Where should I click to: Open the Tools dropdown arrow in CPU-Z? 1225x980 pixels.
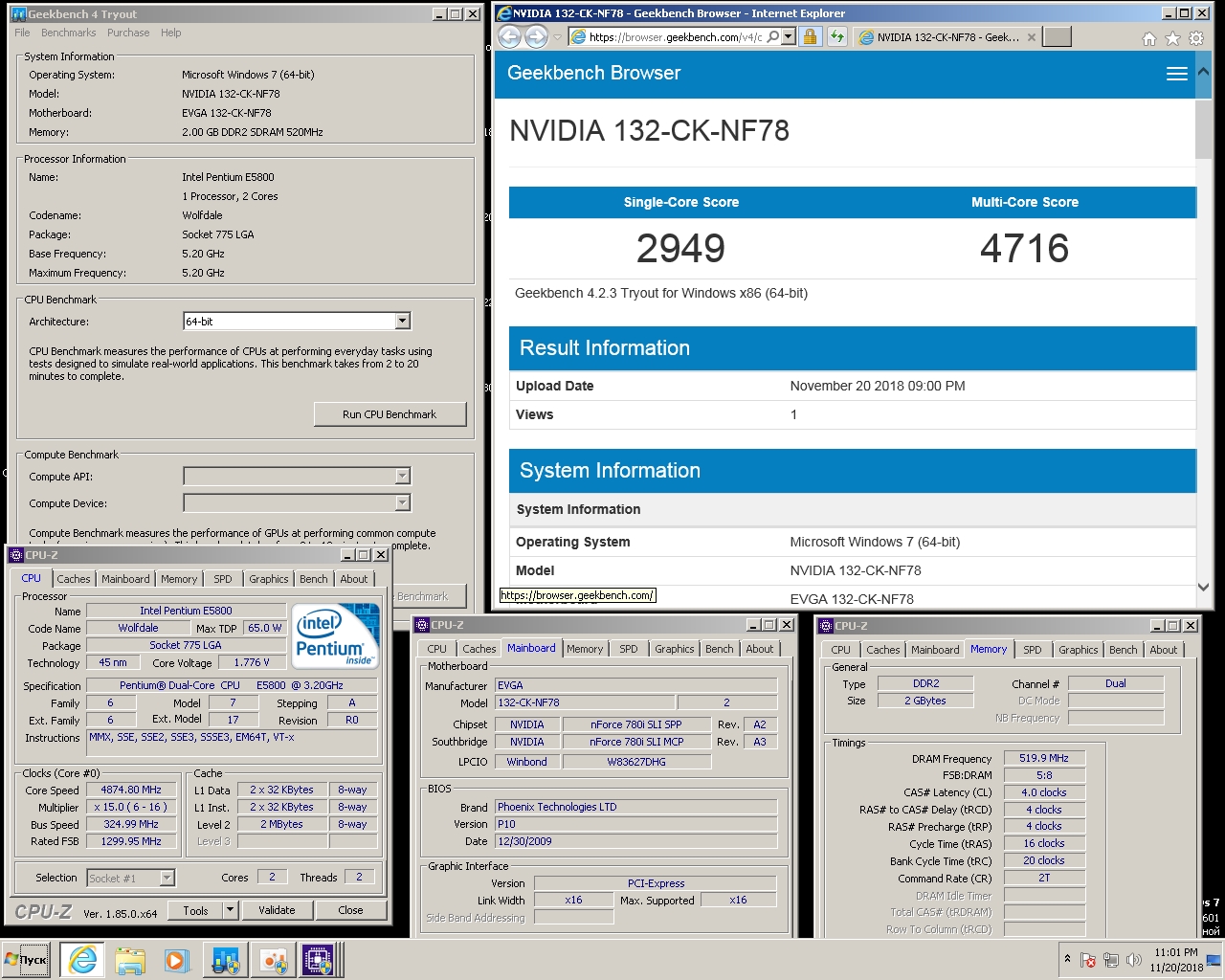coord(230,910)
